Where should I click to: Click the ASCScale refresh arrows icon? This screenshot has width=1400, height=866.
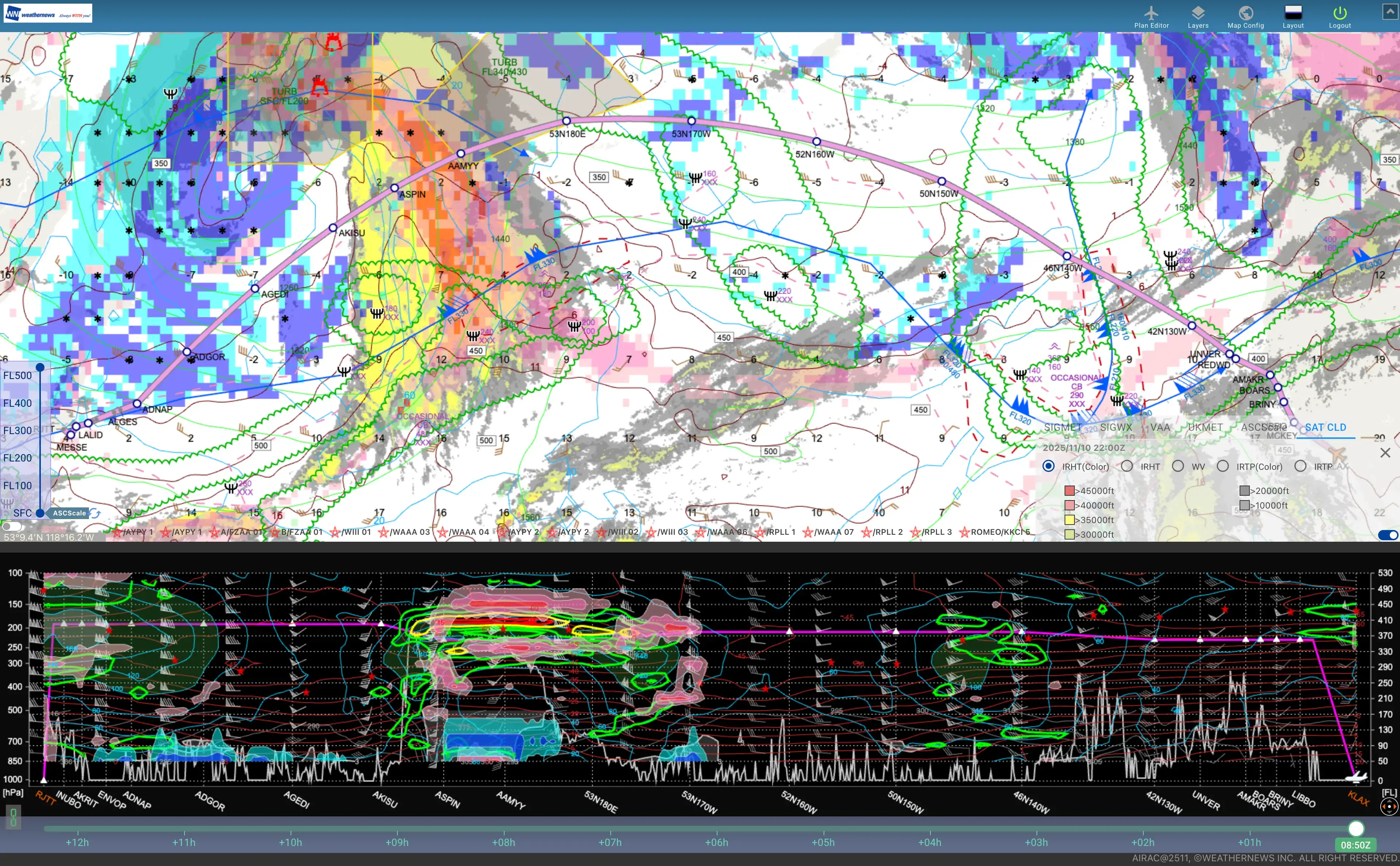[95, 513]
